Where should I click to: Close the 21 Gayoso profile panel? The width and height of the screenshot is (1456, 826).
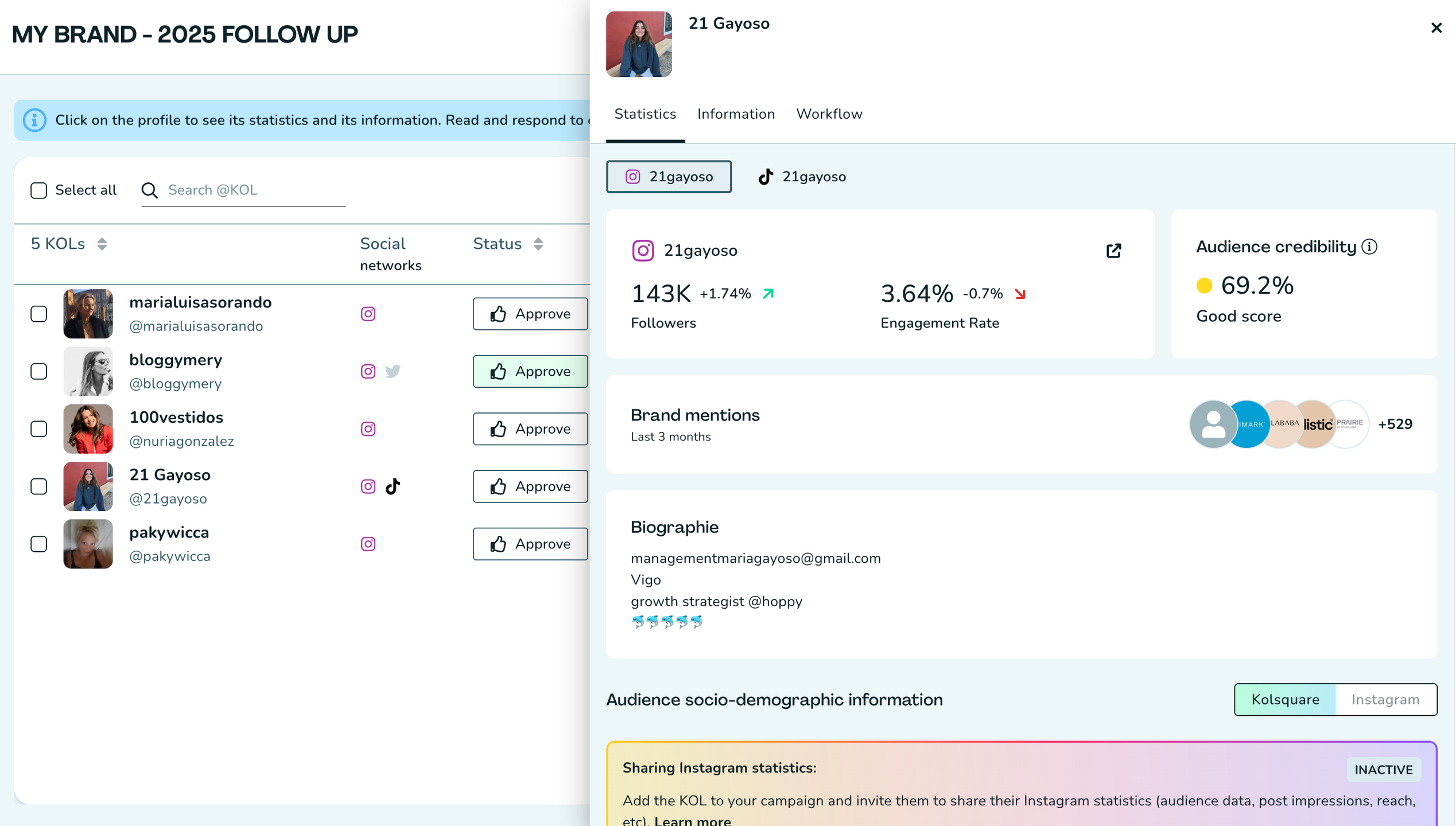[x=1436, y=28]
